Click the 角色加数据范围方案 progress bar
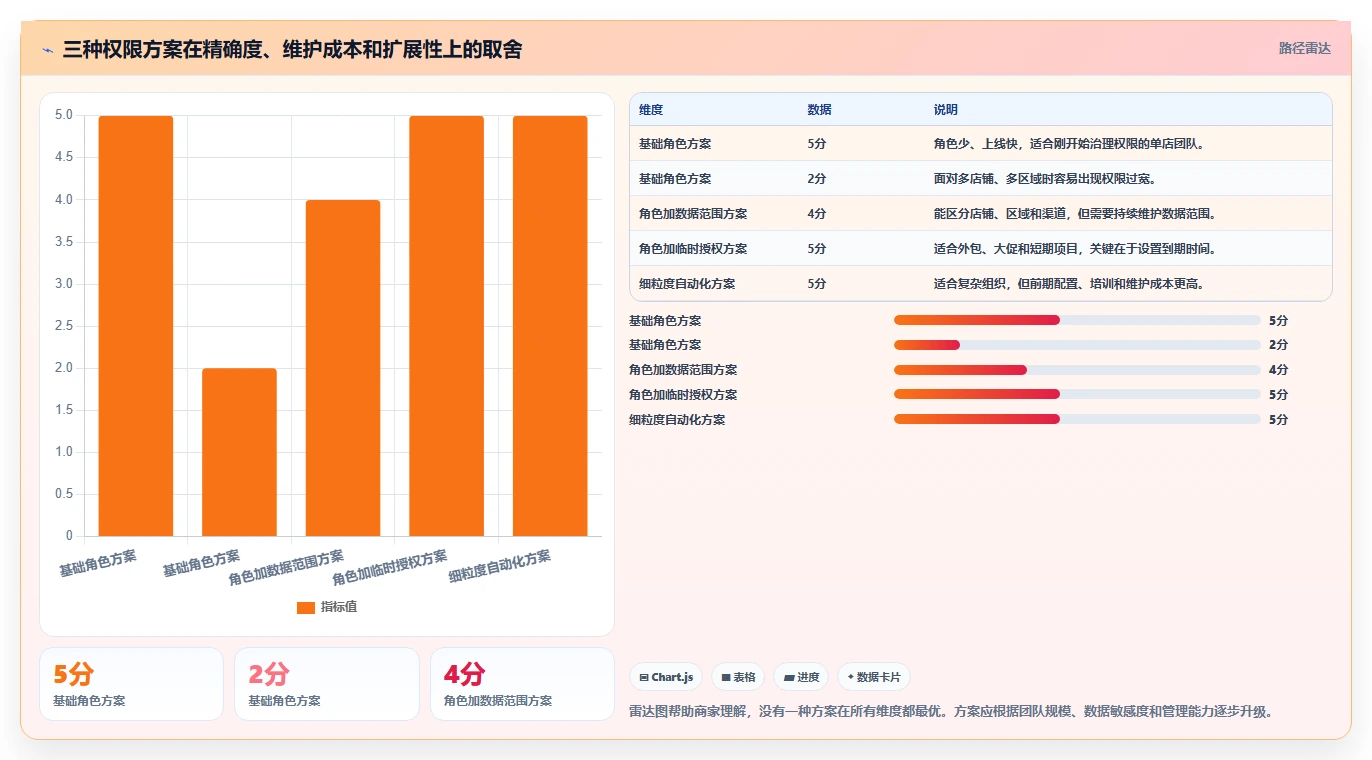Image resolution: width=1372 pixels, height=760 pixels. coord(1077,370)
